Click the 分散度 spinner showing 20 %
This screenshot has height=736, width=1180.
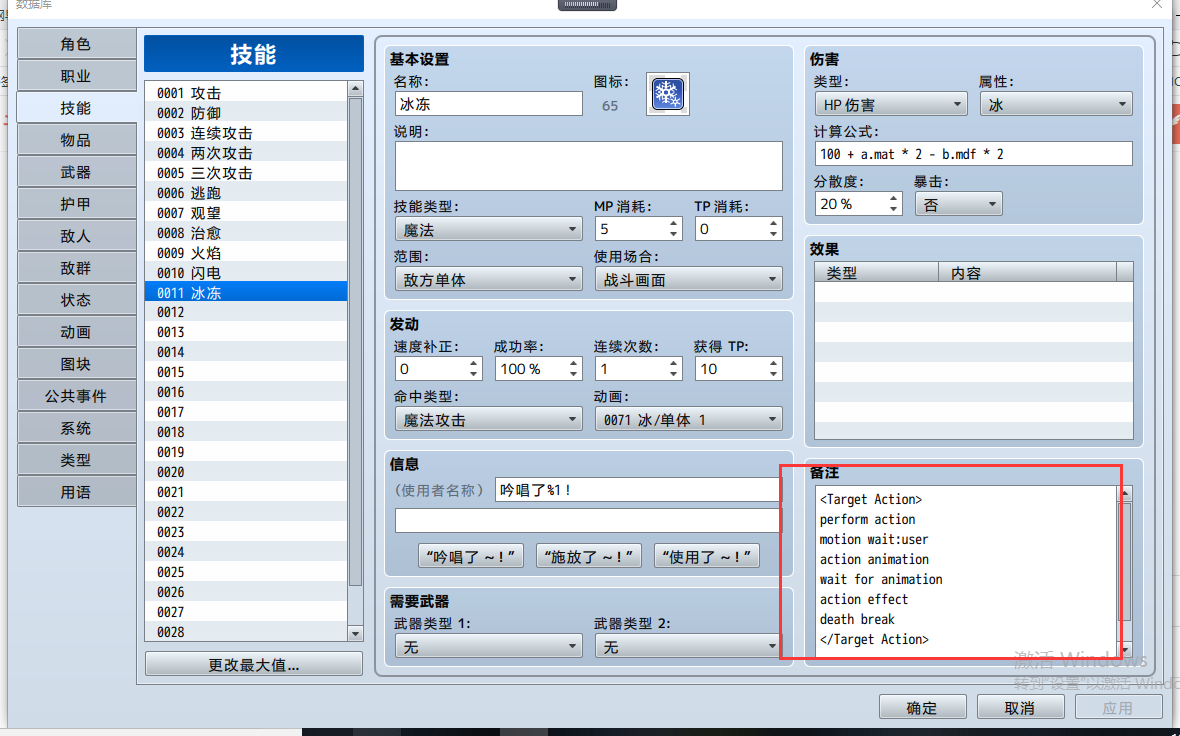(x=859, y=204)
